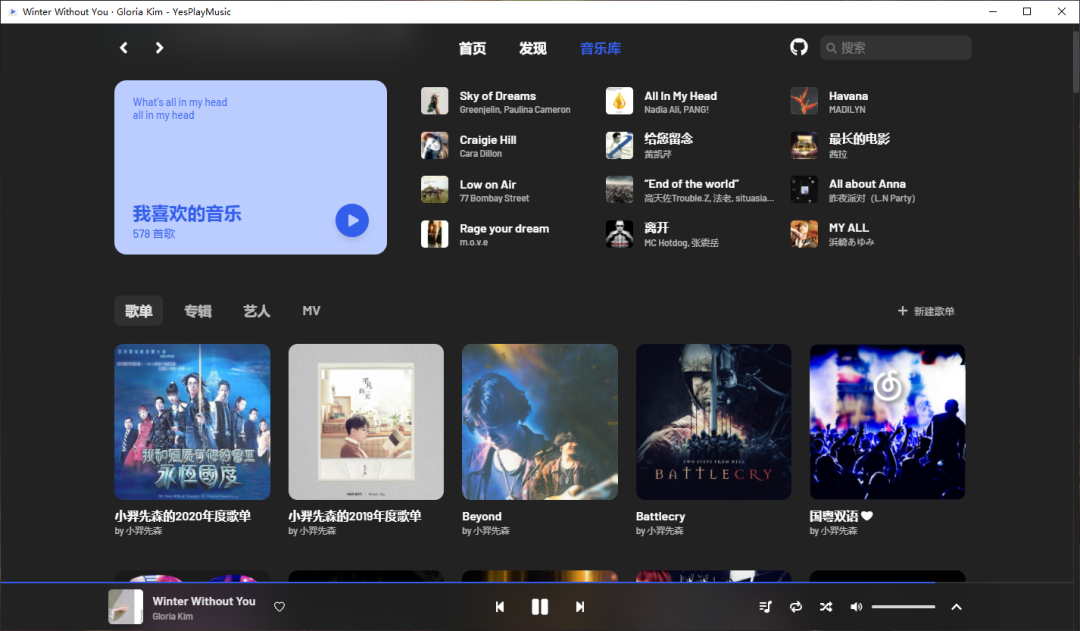Mute the volume with the speaker icon

(x=856, y=607)
